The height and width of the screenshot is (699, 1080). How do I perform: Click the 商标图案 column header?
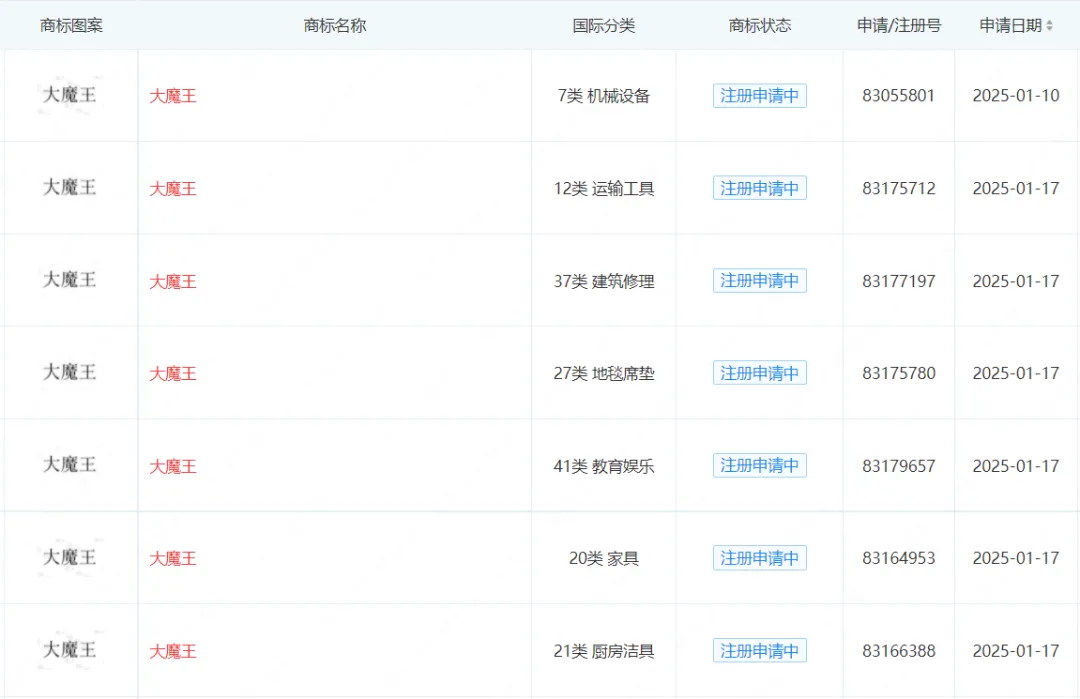tap(71, 25)
